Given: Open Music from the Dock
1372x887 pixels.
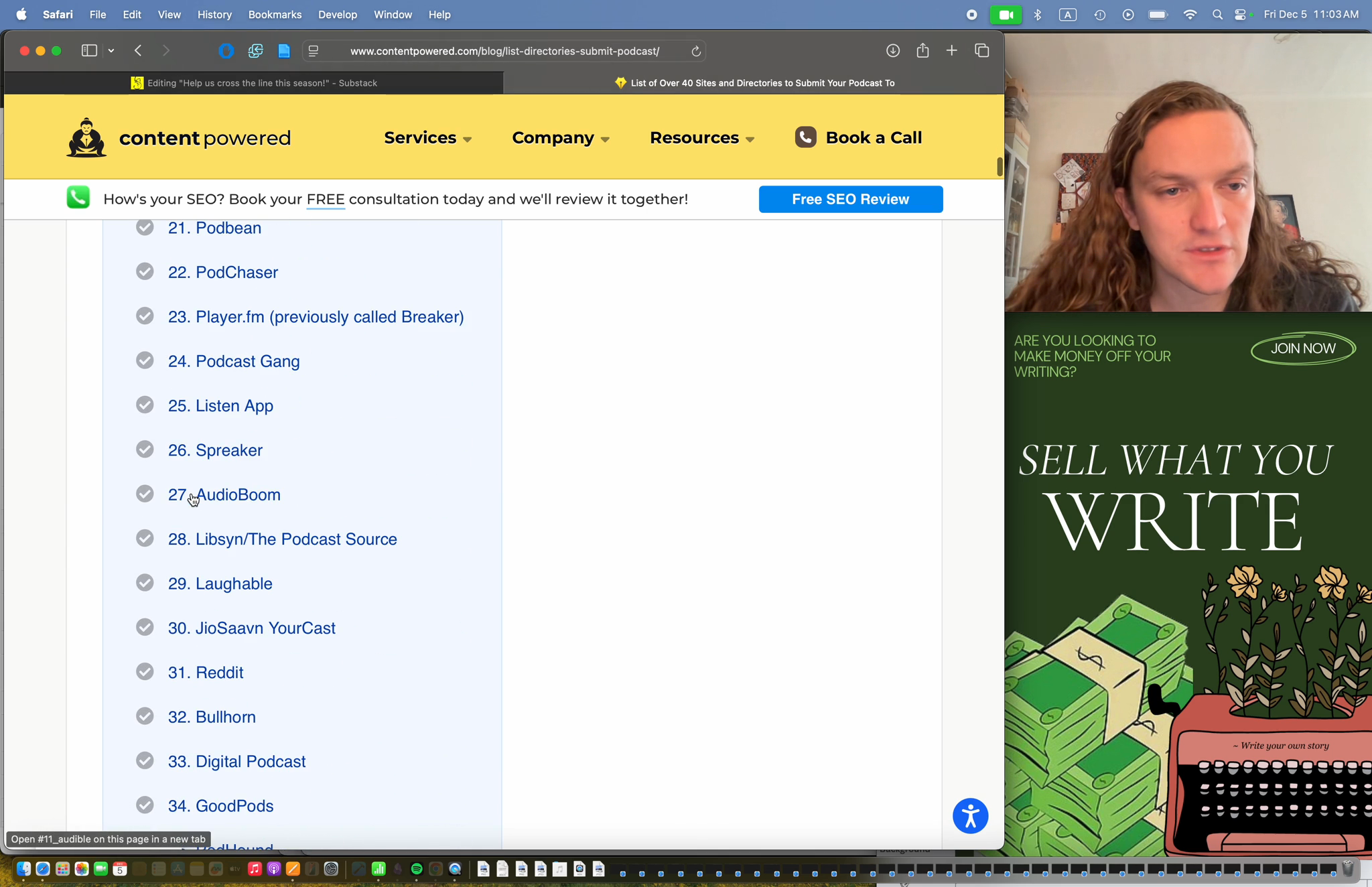Looking at the screenshot, I should [x=255, y=869].
